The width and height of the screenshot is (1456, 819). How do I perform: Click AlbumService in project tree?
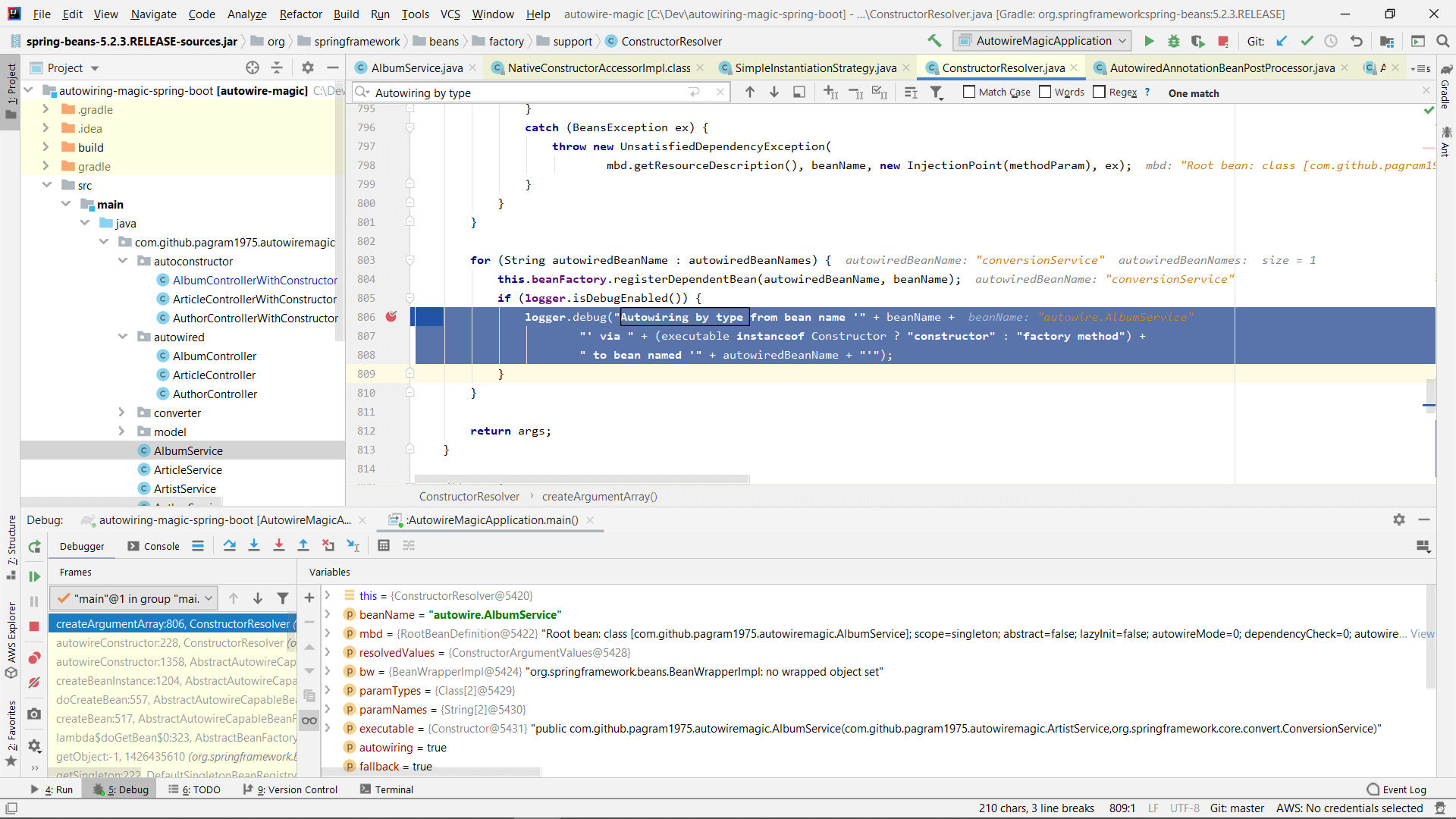[x=188, y=450]
